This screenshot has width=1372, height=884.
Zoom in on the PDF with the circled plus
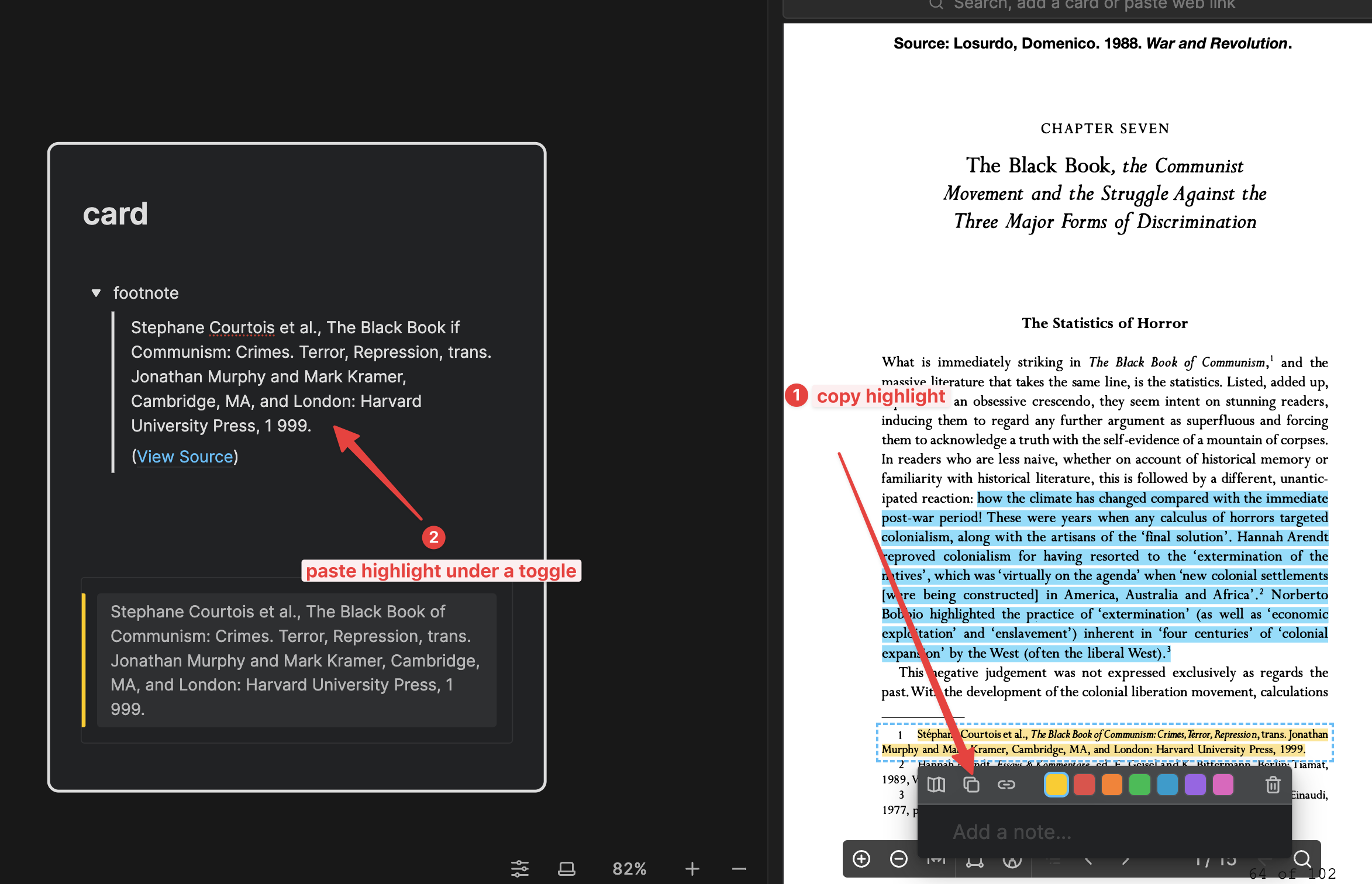[x=861, y=859]
